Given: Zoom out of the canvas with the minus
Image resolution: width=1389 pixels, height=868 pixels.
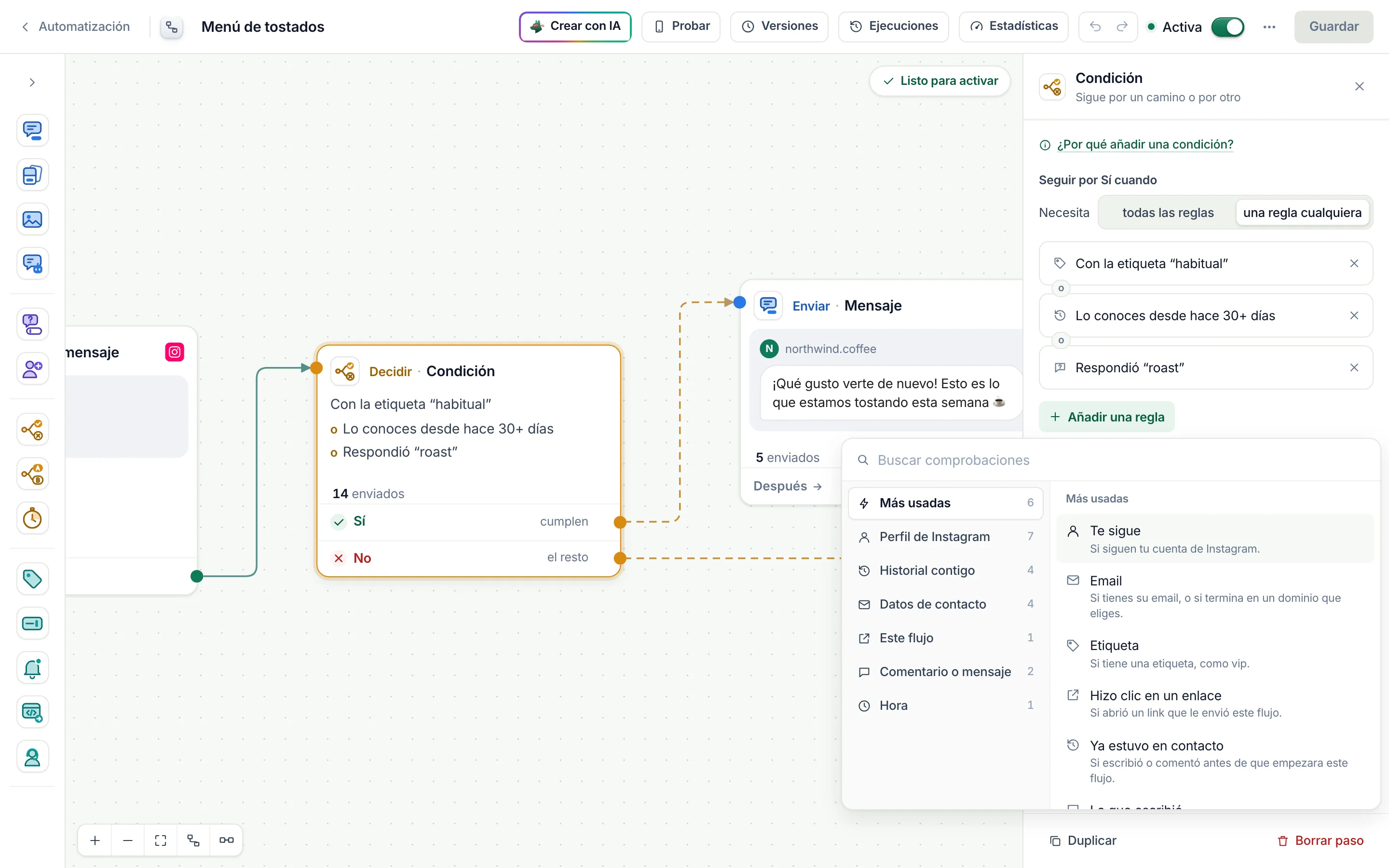Looking at the screenshot, I should [128, 841].
